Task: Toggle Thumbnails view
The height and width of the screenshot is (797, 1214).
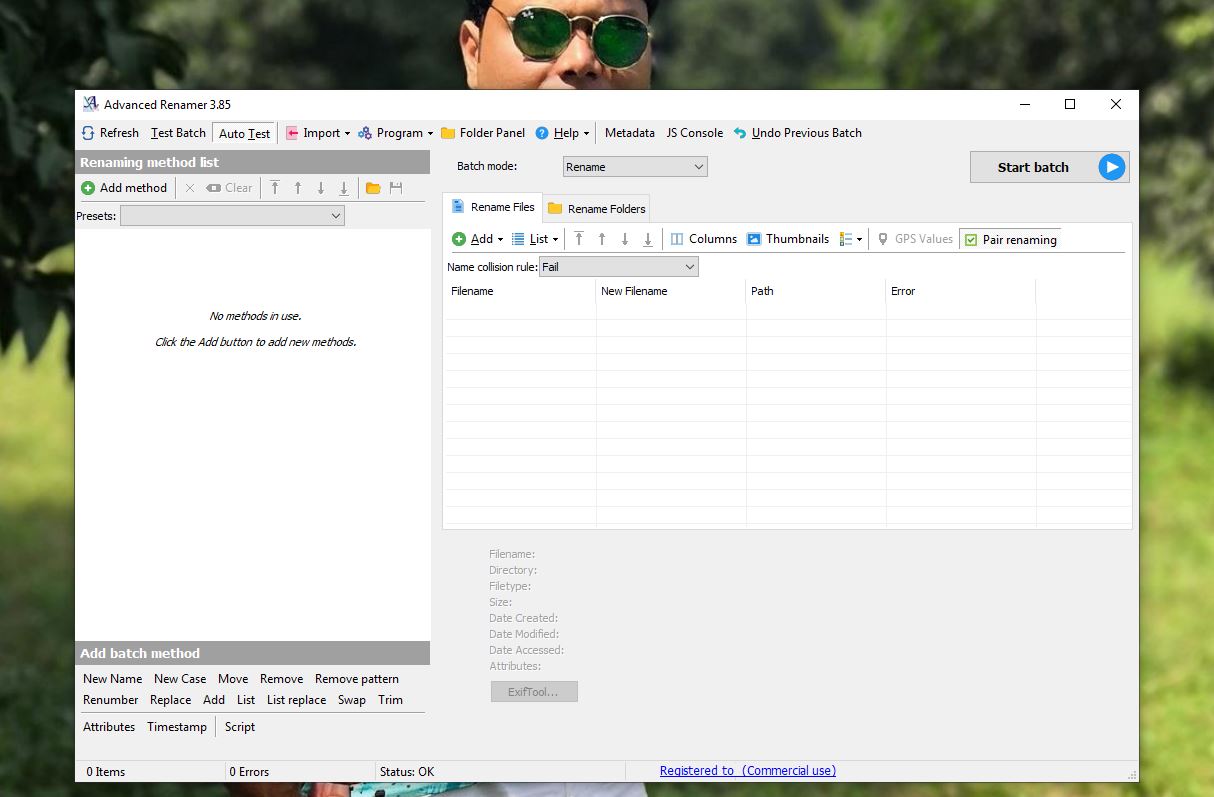Action: 788,239
